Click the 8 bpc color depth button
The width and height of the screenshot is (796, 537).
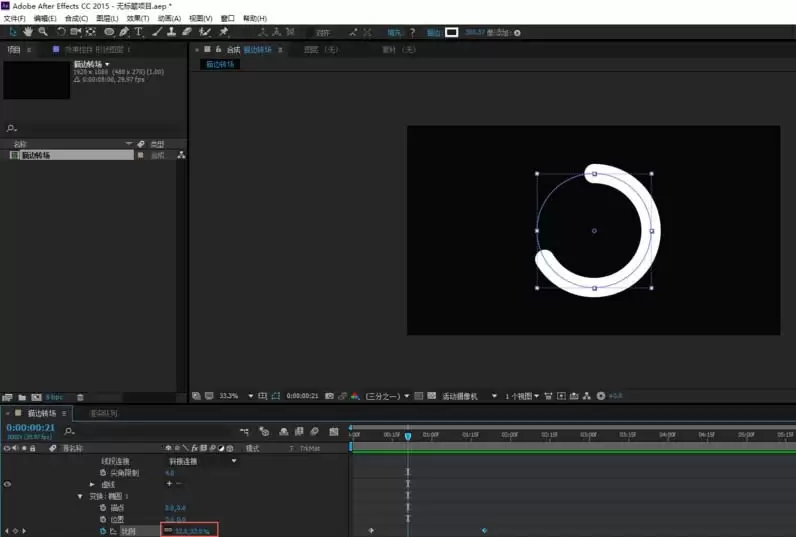click(x=54, y=397)
